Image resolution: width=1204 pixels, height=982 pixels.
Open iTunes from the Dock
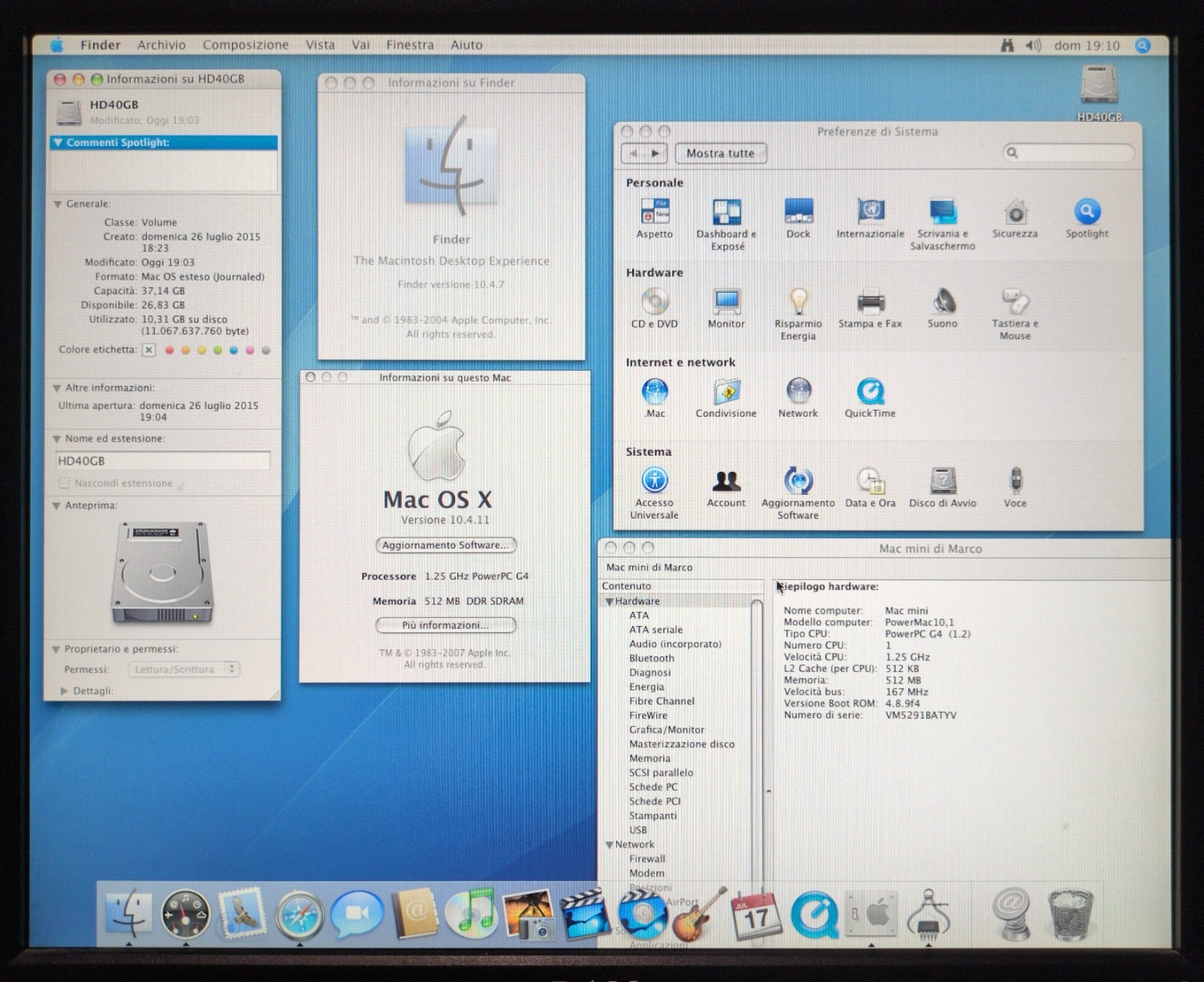[471, 914]
